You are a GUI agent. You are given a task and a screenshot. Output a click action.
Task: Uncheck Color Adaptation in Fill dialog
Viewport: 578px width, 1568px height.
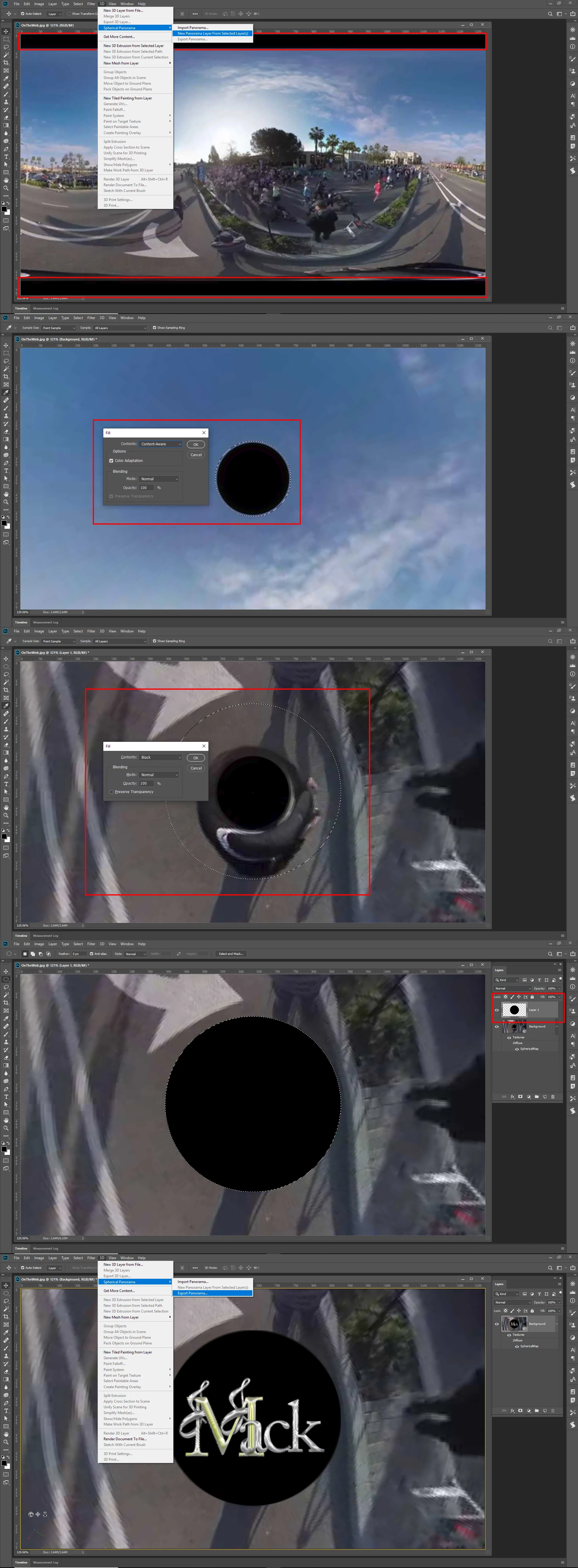[x=111, y=461]
